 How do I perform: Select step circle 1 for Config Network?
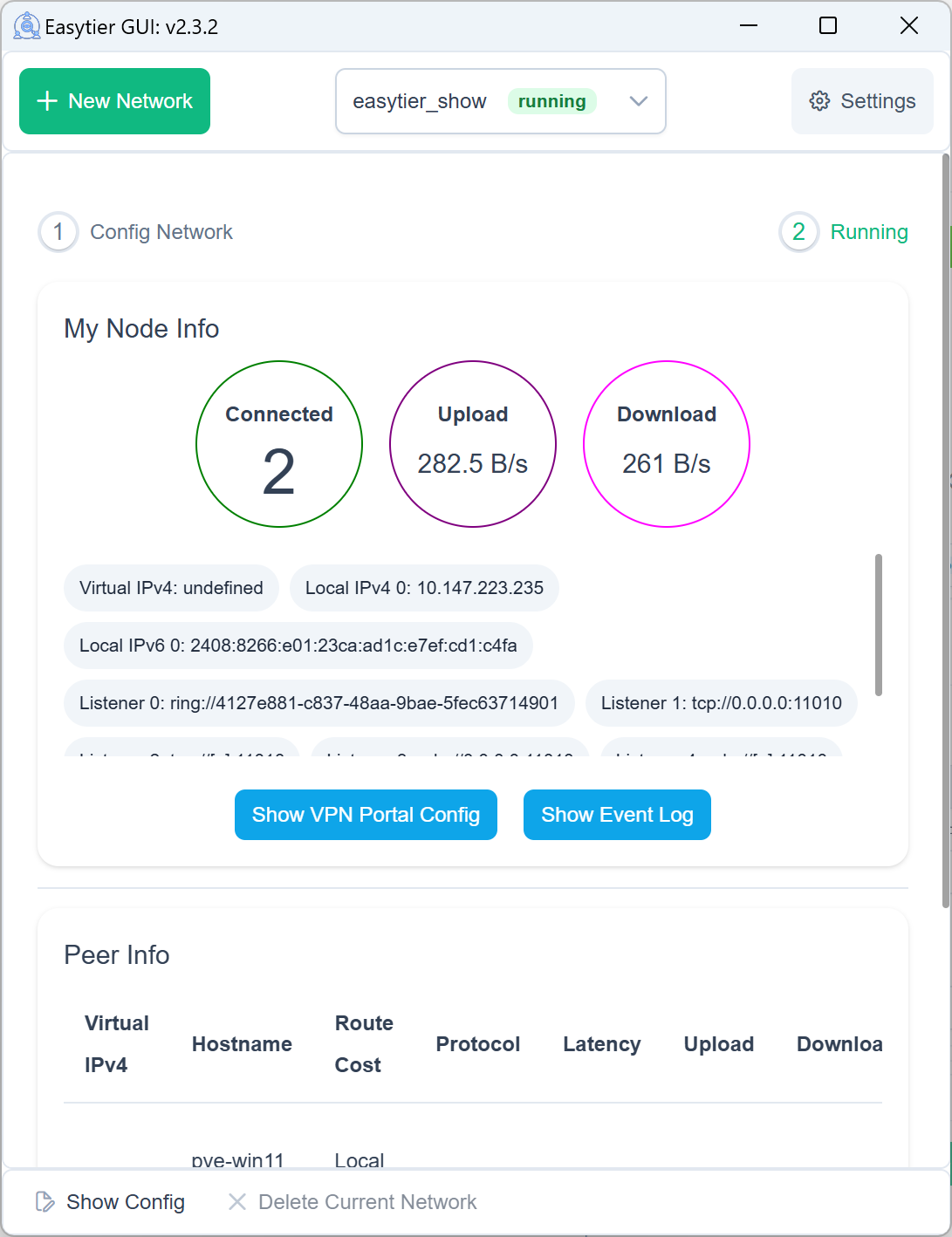pyautogui.click(x=58, y=232)
